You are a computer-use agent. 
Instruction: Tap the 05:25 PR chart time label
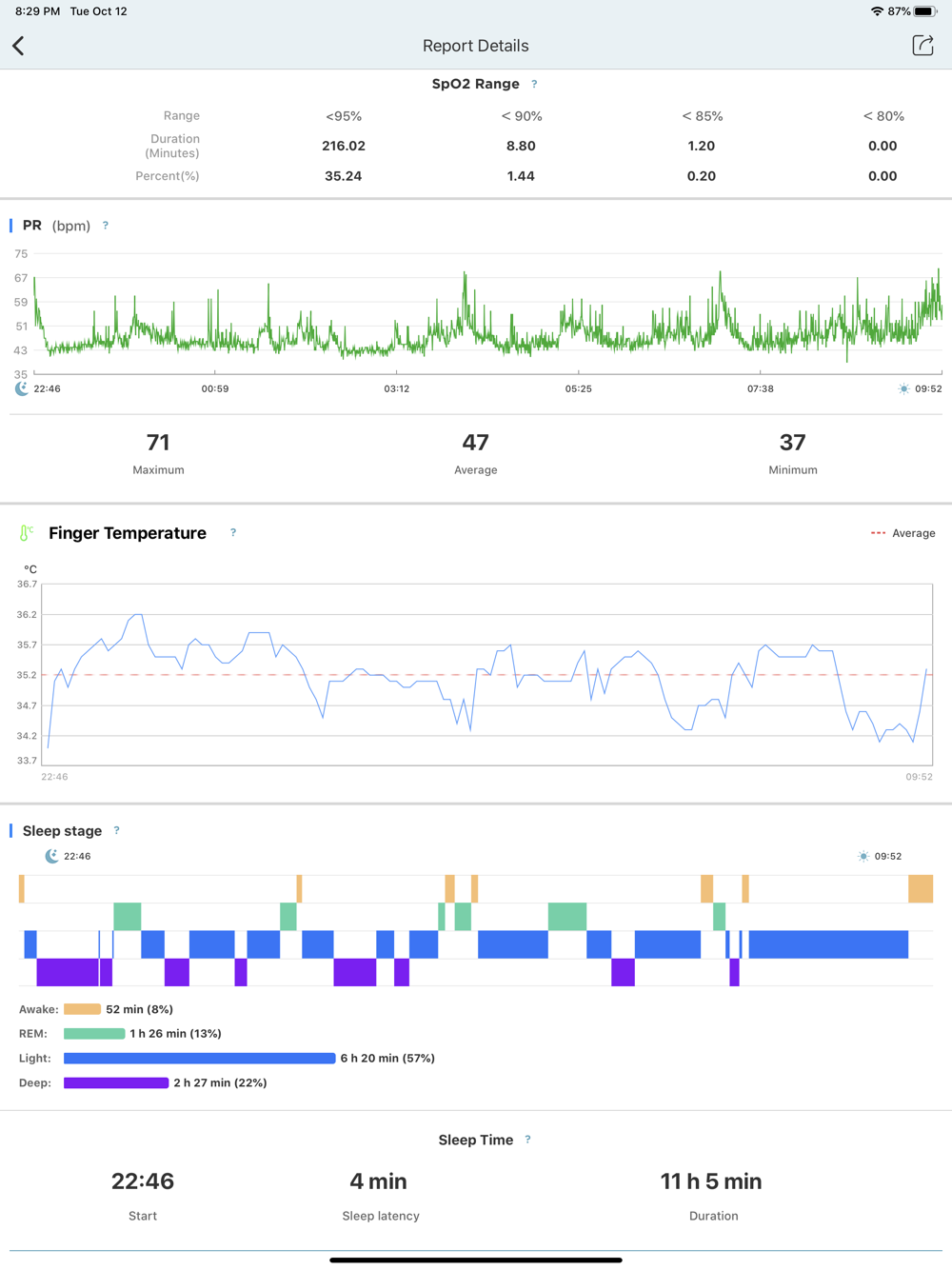point(579,388)
